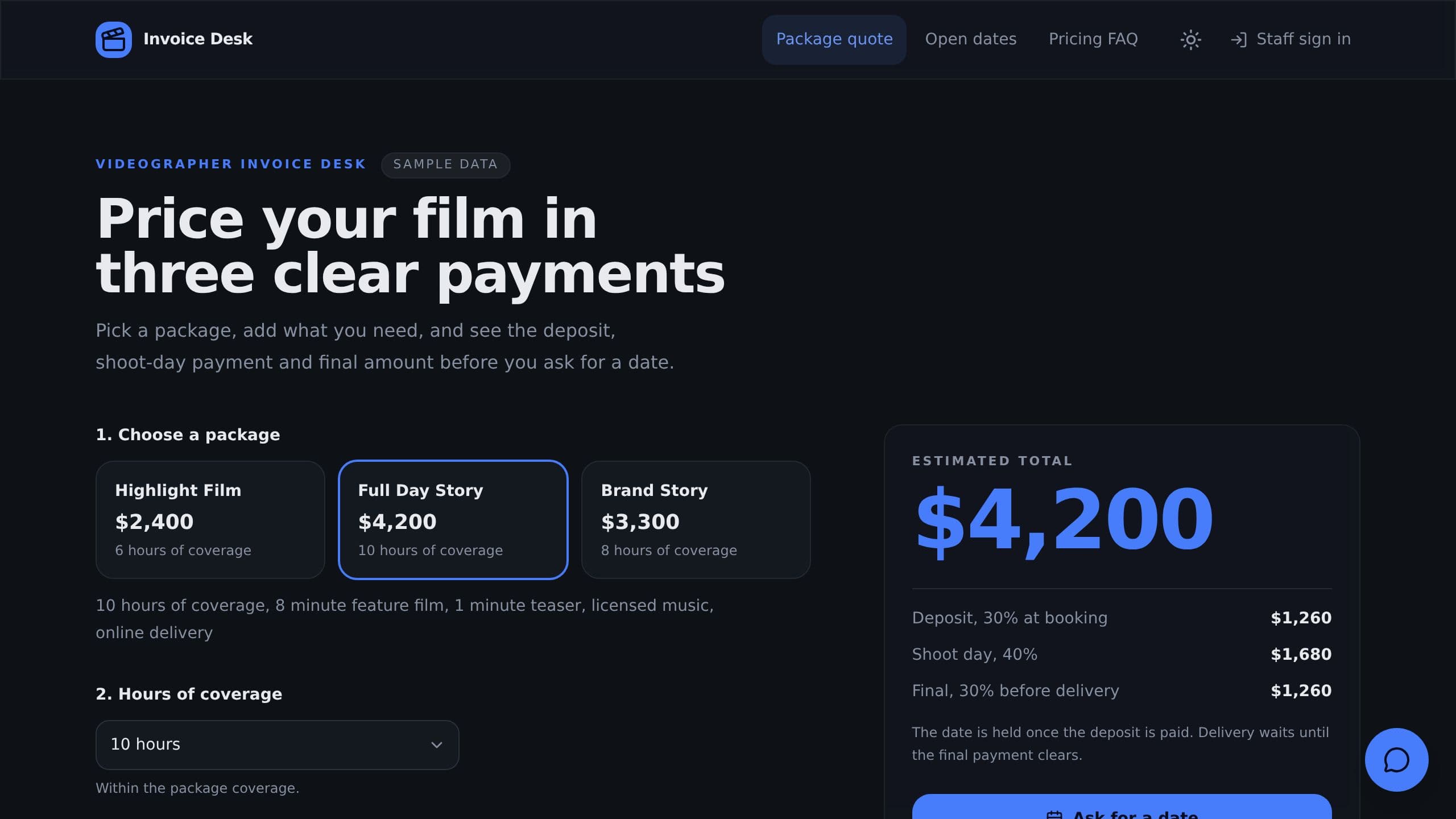Select the Brand Story package
The height and width of the screenshot is (819, 1456).
pyautogui.click(x=696, y=520)
